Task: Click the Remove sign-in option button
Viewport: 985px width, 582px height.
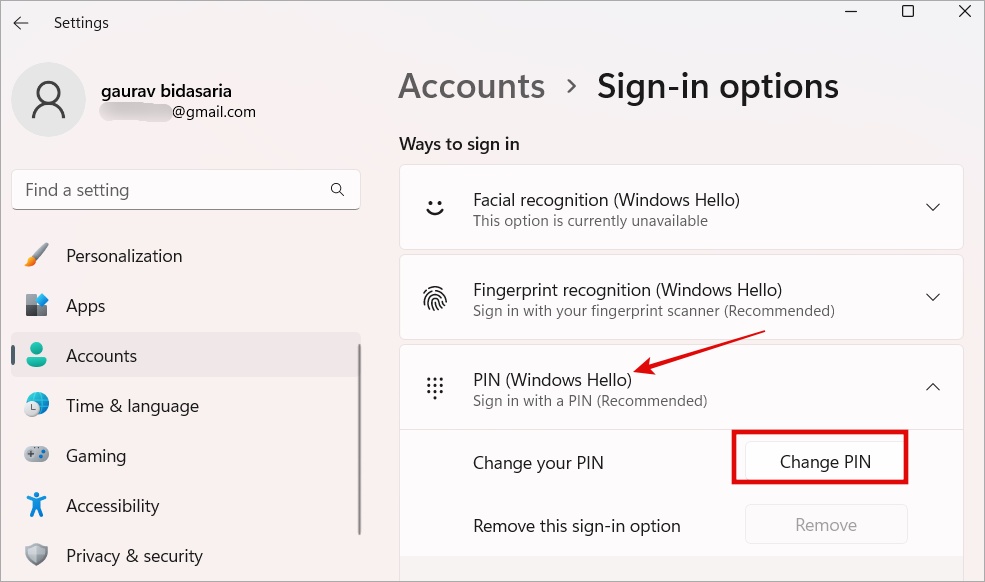Action: coord(825,525)
